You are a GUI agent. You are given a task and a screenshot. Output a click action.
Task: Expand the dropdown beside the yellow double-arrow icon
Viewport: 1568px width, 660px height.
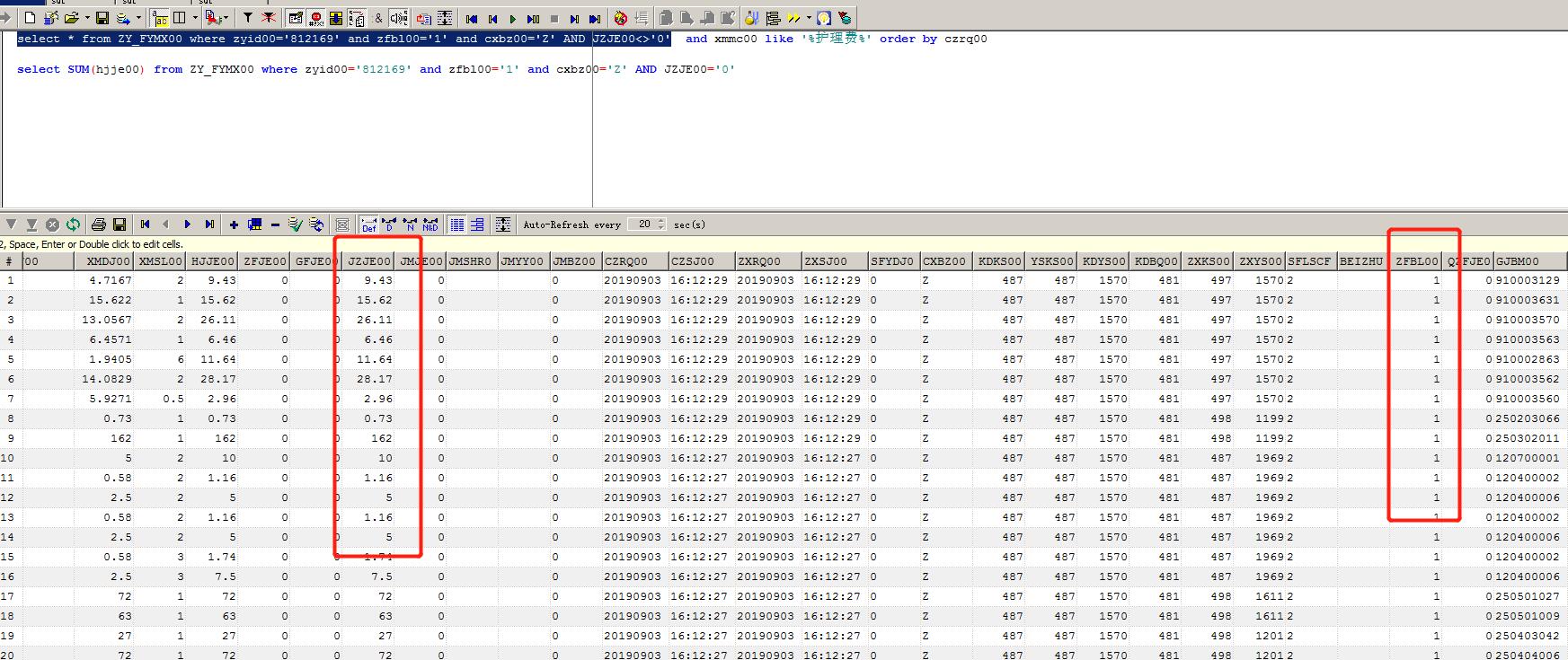click(809, 18)
